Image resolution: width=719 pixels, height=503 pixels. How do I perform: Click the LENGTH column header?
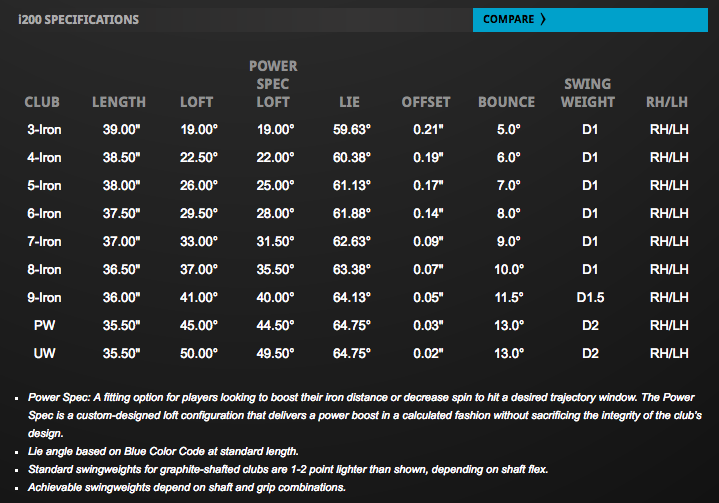pyautogui.click(x=119, y=102)
